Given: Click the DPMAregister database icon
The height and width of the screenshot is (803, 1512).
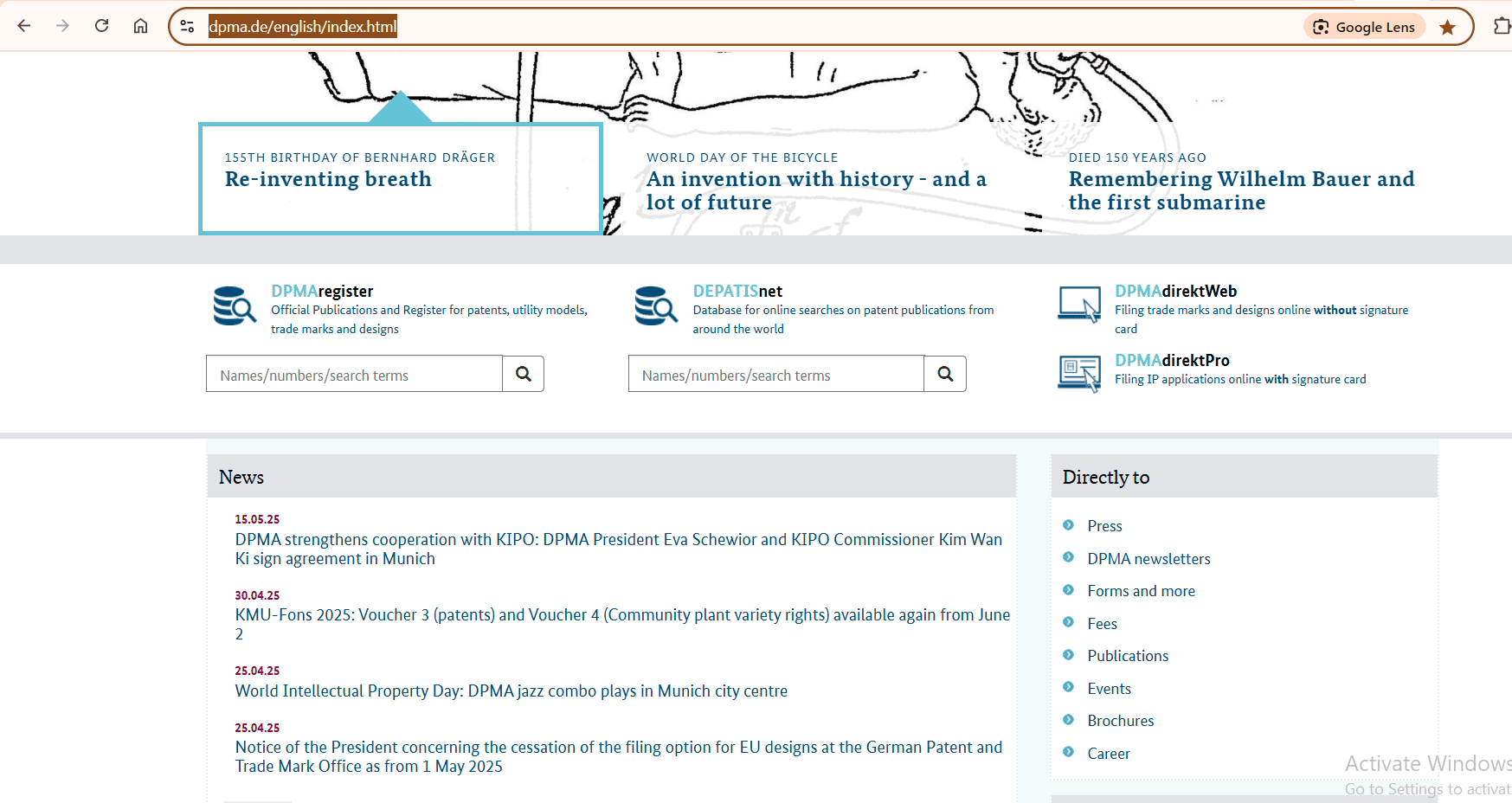Looking at the screenshot, I should pyautogui.click(x=235, y=306).
